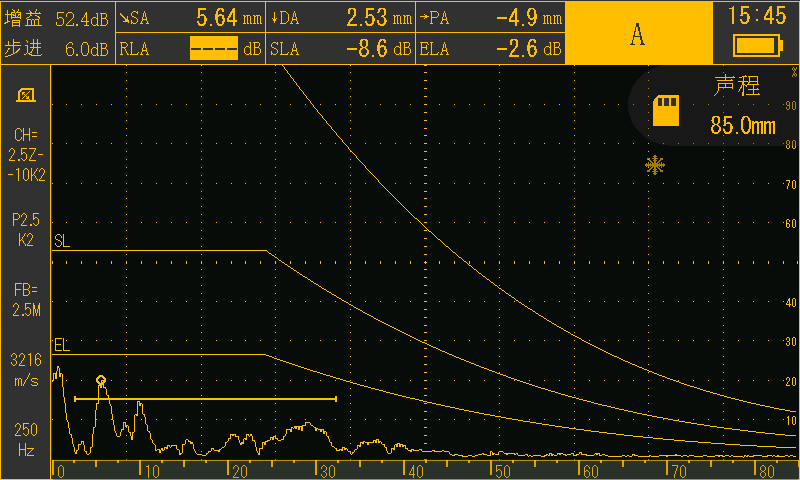
Task: Click the repetition rate 250 Hz
Action: coord(26,440)
